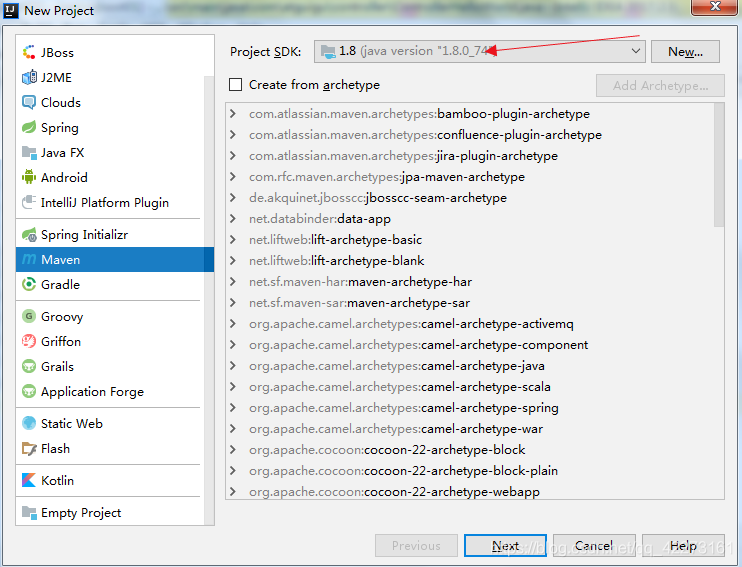742x567 pixels.
Task: Select camel-archetype-java row
Action: pos(470,366)
